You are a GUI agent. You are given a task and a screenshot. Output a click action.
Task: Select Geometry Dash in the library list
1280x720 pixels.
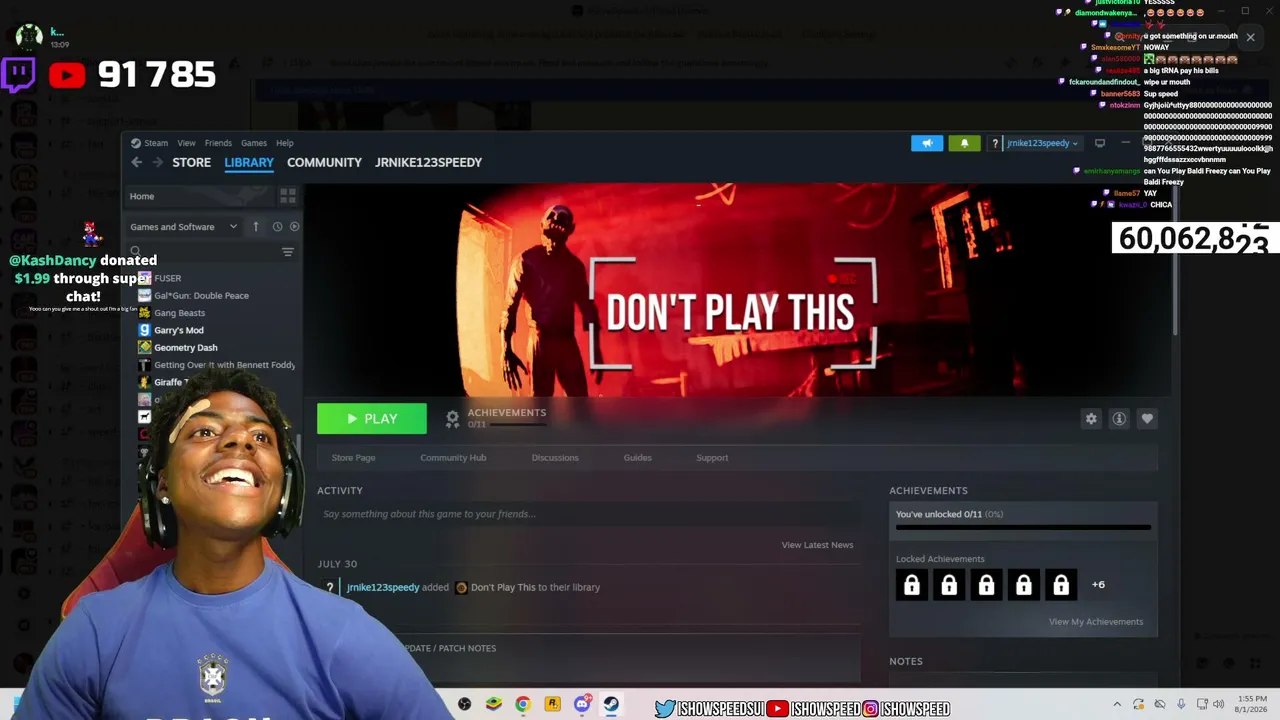coord(185,348)
